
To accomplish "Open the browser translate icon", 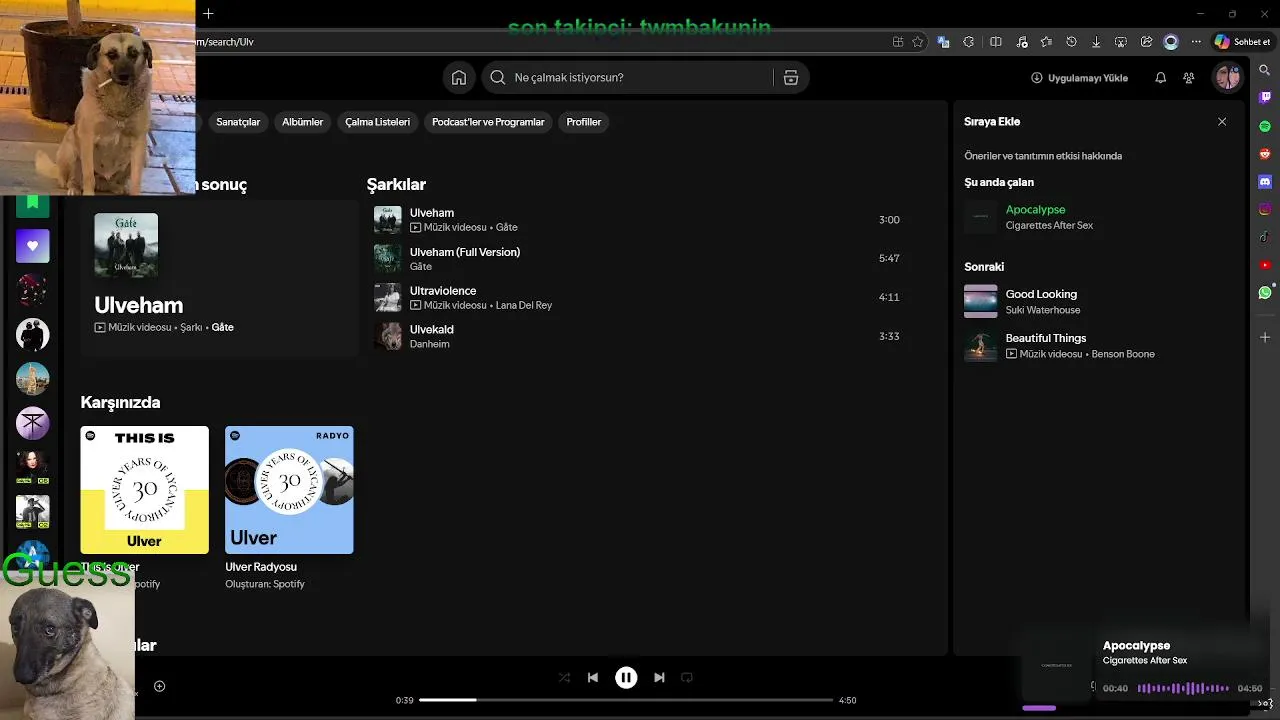I will coord(943,42).
